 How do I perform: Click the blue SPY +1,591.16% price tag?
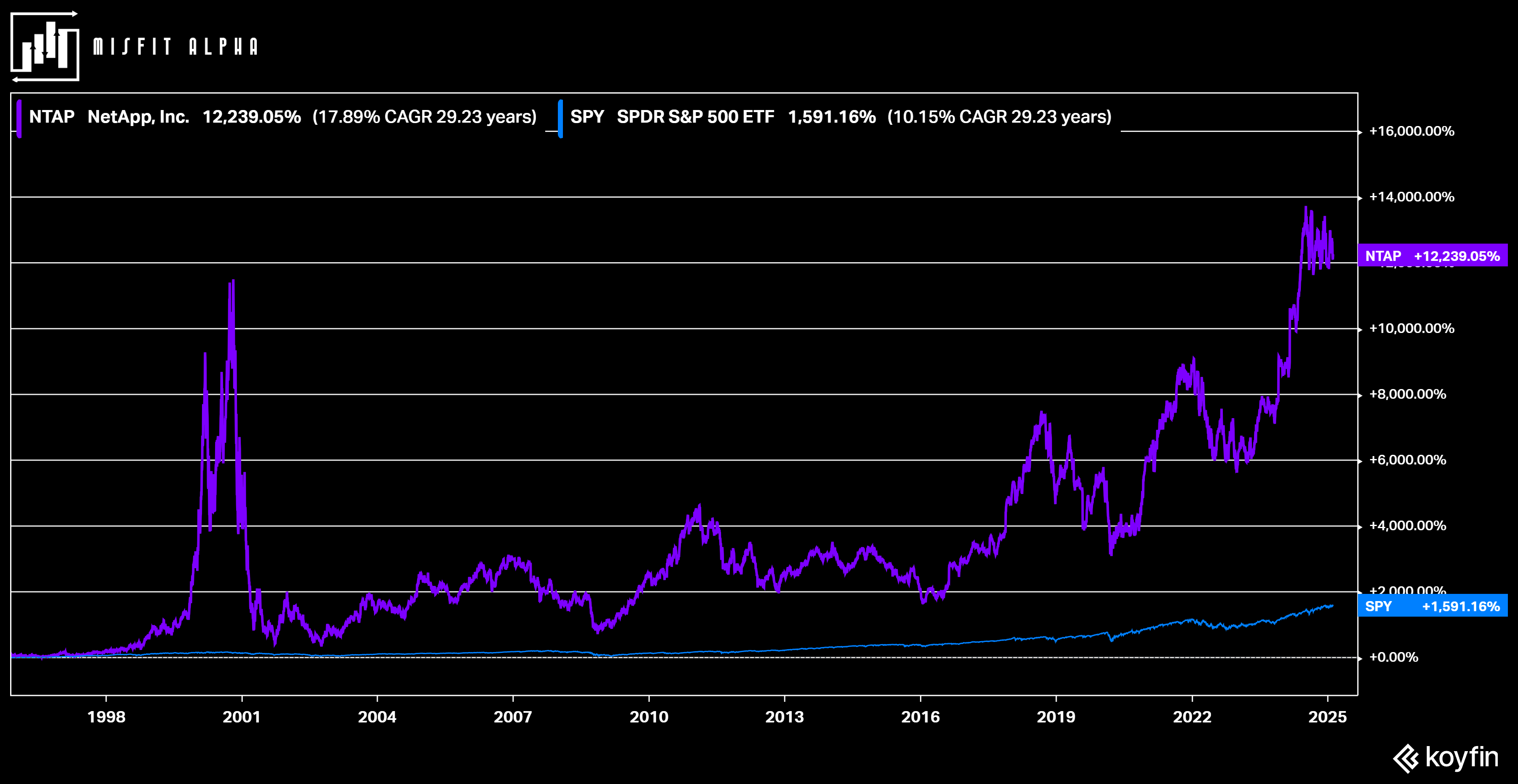tap(1432, 606)
